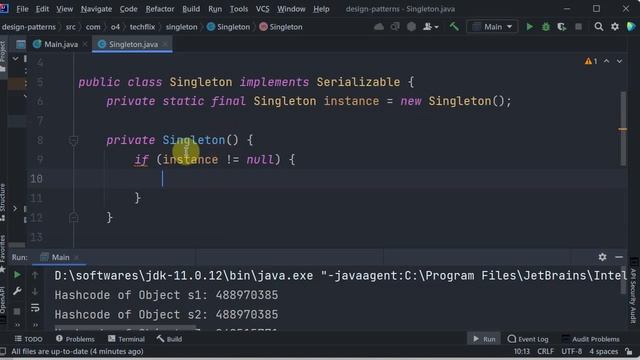640x360 pixels.
Task: Go to previous highlighted error arrow
Action: (x=607, y=61)
